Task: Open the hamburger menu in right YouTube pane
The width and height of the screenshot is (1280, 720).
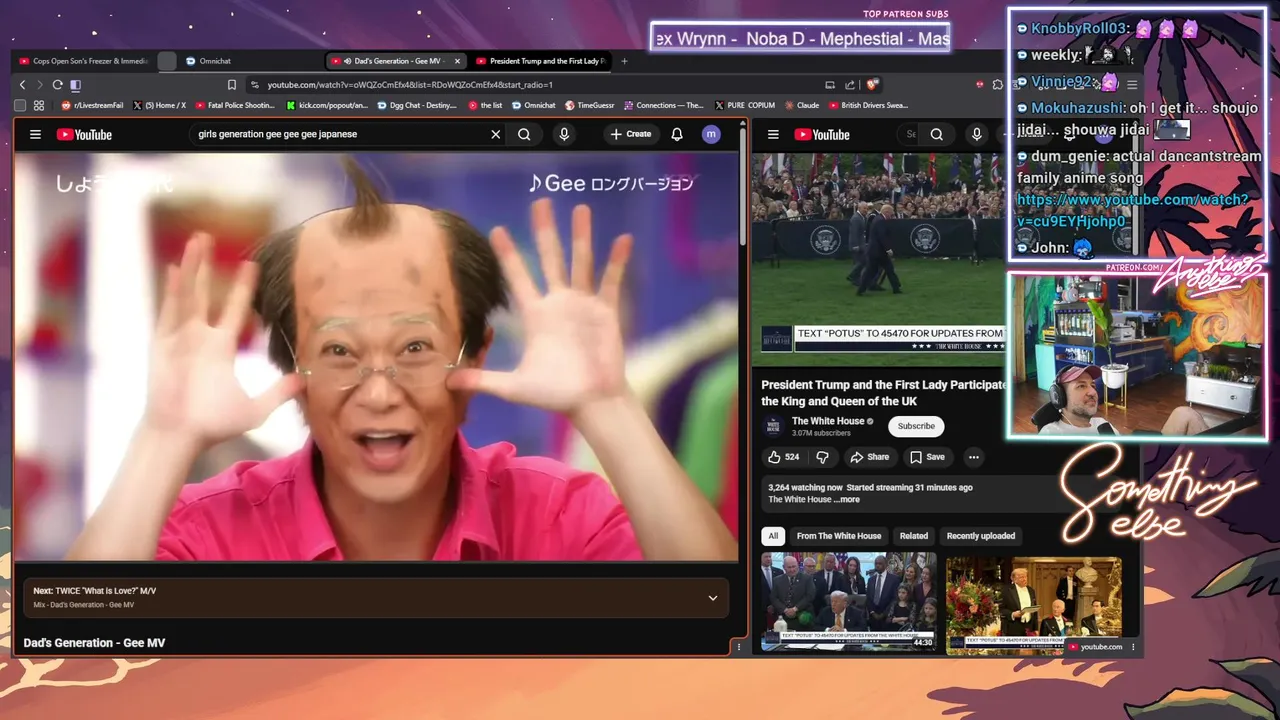Action: click(773, 134)
